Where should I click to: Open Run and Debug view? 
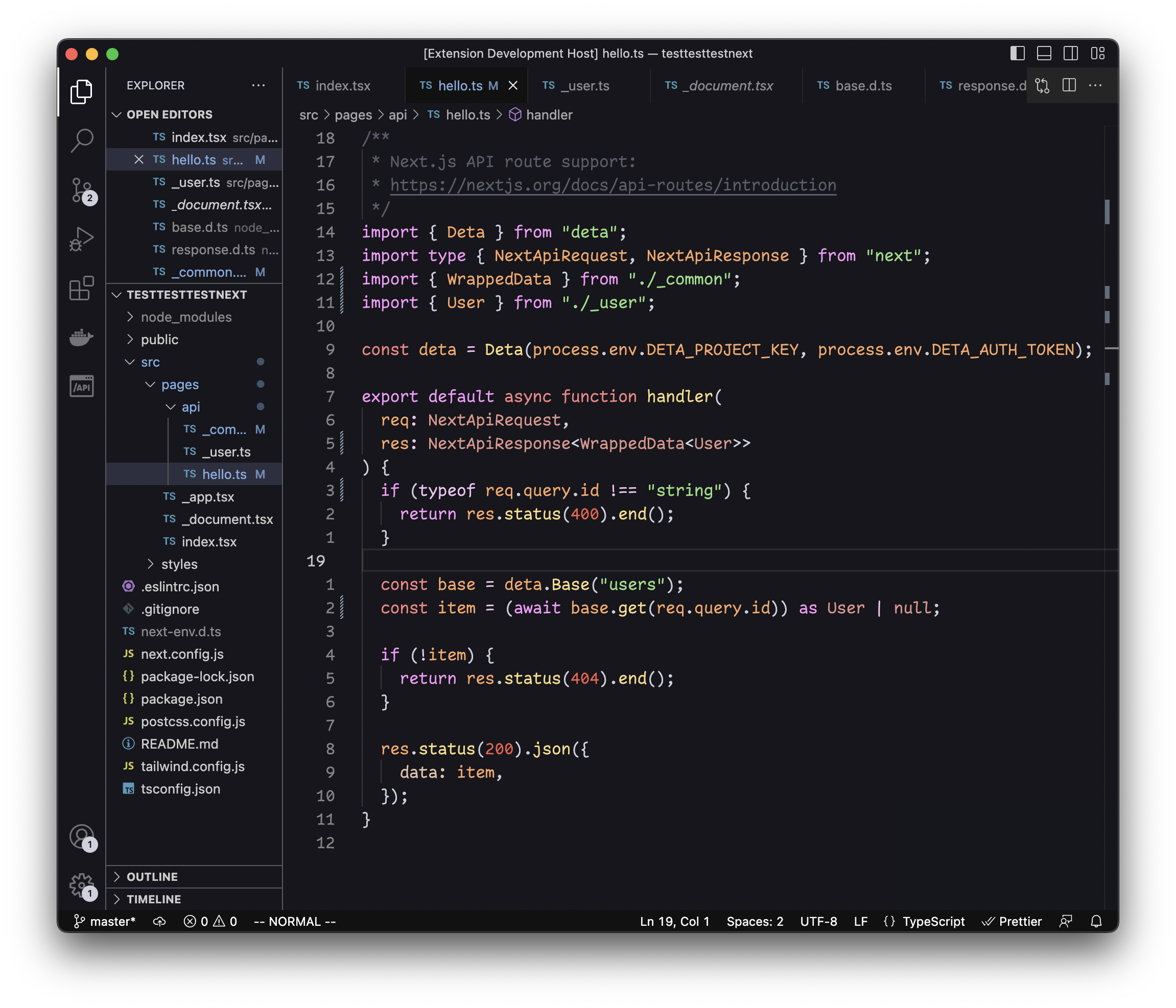click(x=82, y=239)
